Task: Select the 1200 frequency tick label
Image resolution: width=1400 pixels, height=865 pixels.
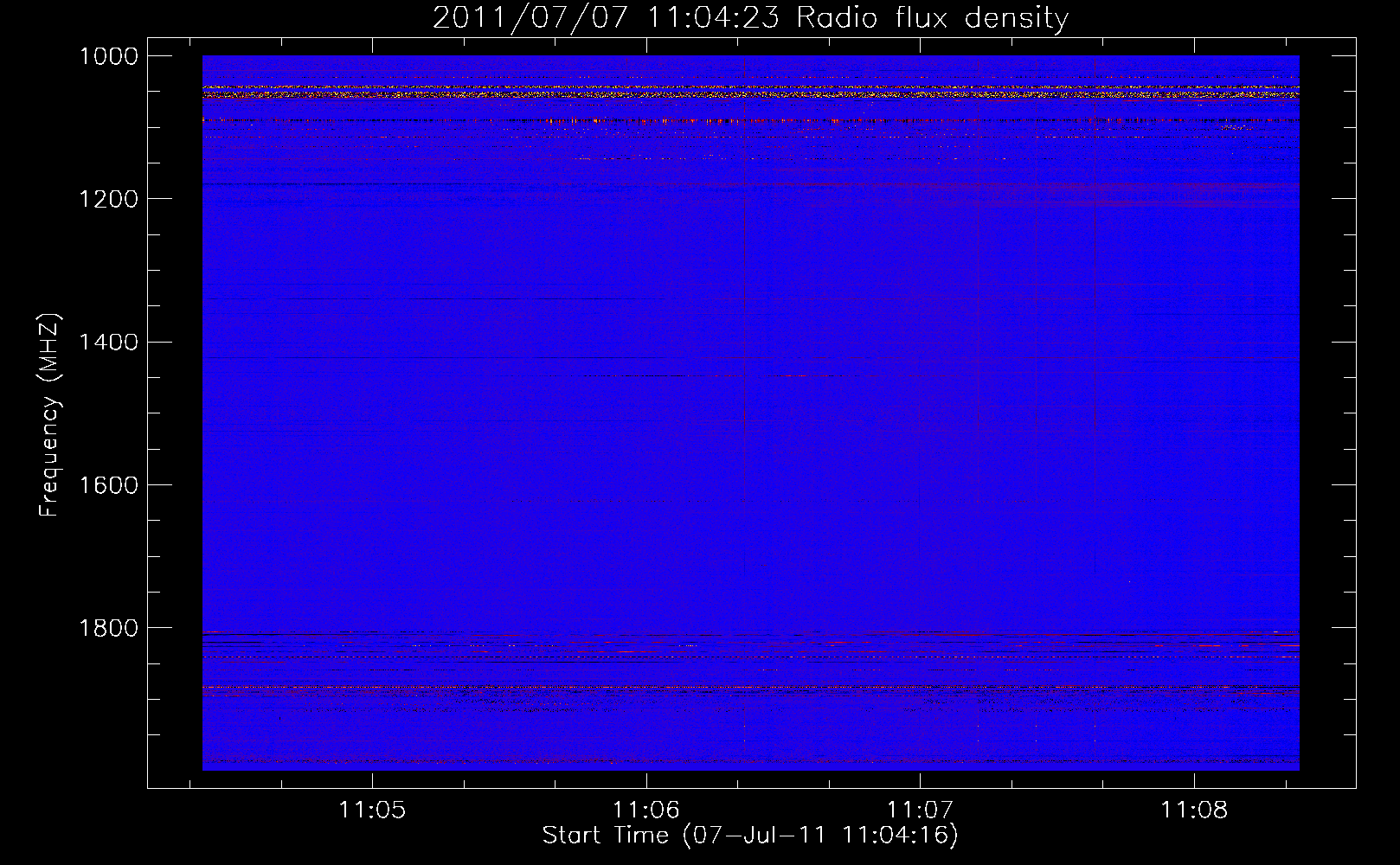Action: pyautogui.click(x=109, y=199)
